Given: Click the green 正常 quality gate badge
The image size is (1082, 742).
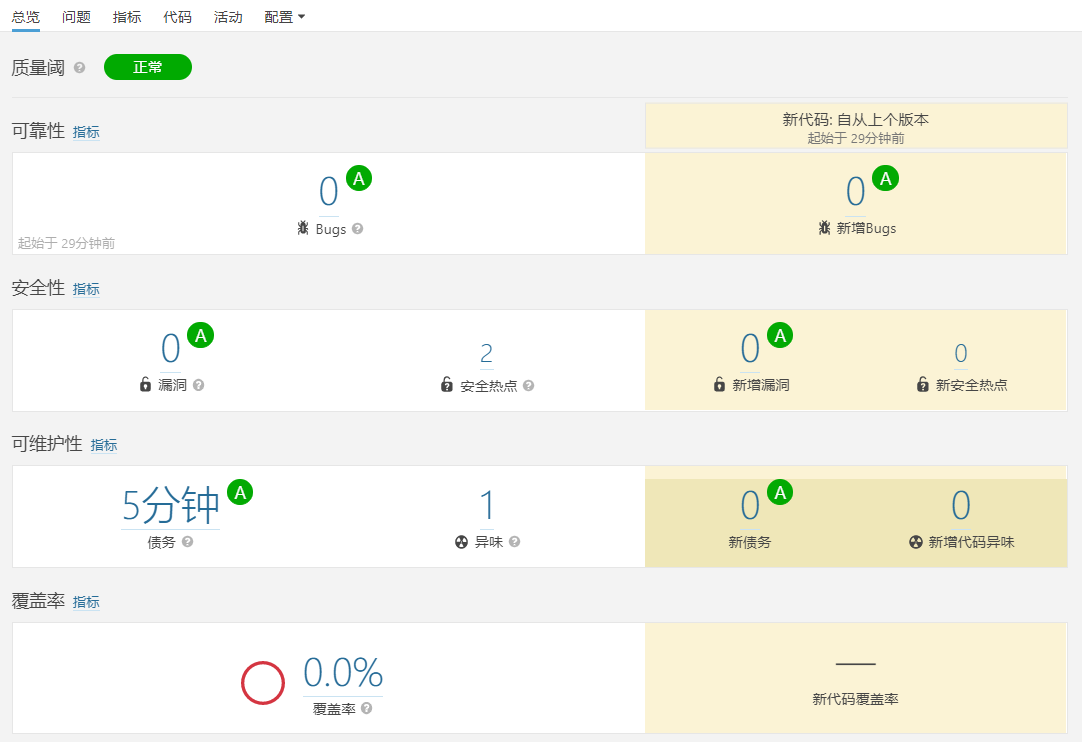Looking at the screenshot, I should (148, 67).
